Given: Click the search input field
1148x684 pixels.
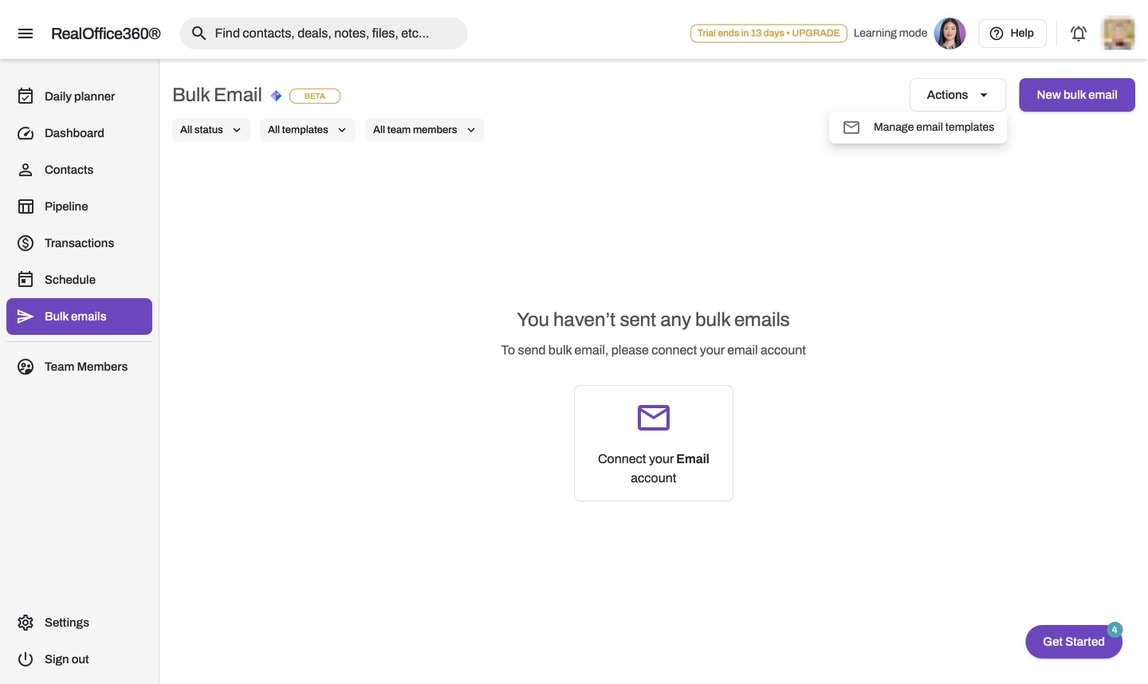Looking at the screenshot, I should (x=330, y=33).
